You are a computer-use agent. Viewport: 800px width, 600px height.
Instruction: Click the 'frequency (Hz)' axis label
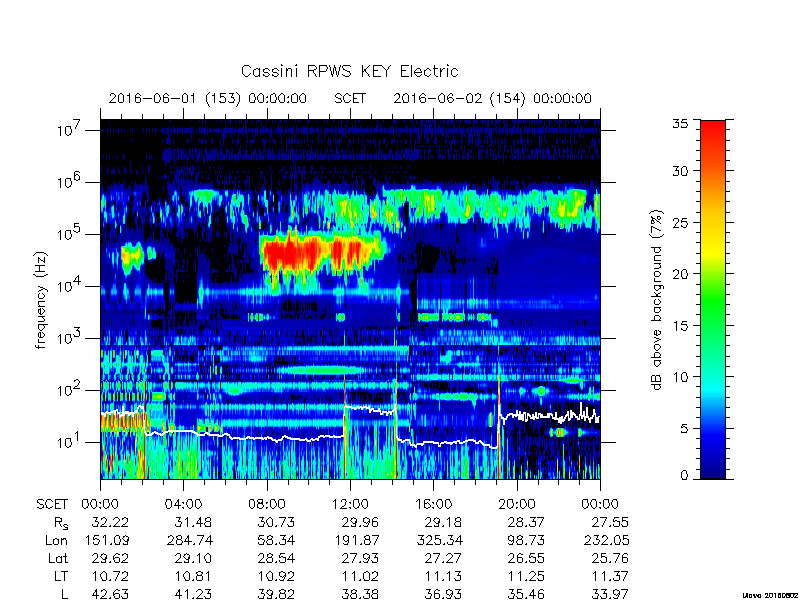point(41,300)
